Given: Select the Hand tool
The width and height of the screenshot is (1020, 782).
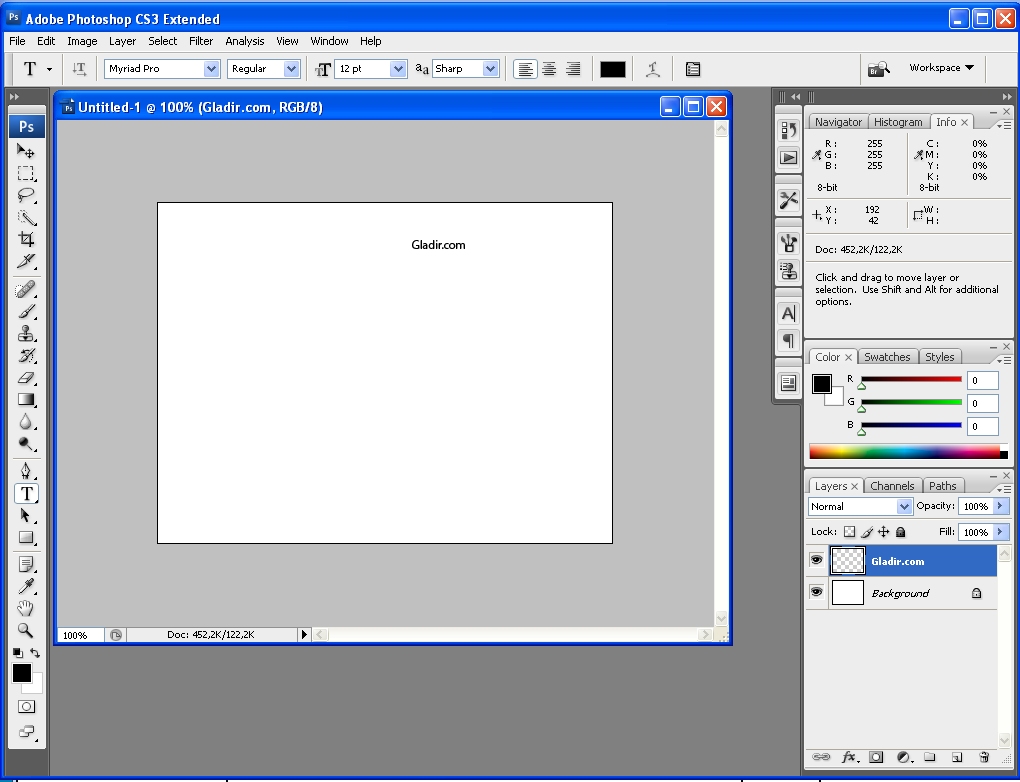Looking at the screenshot, I should tap(26, 608).
